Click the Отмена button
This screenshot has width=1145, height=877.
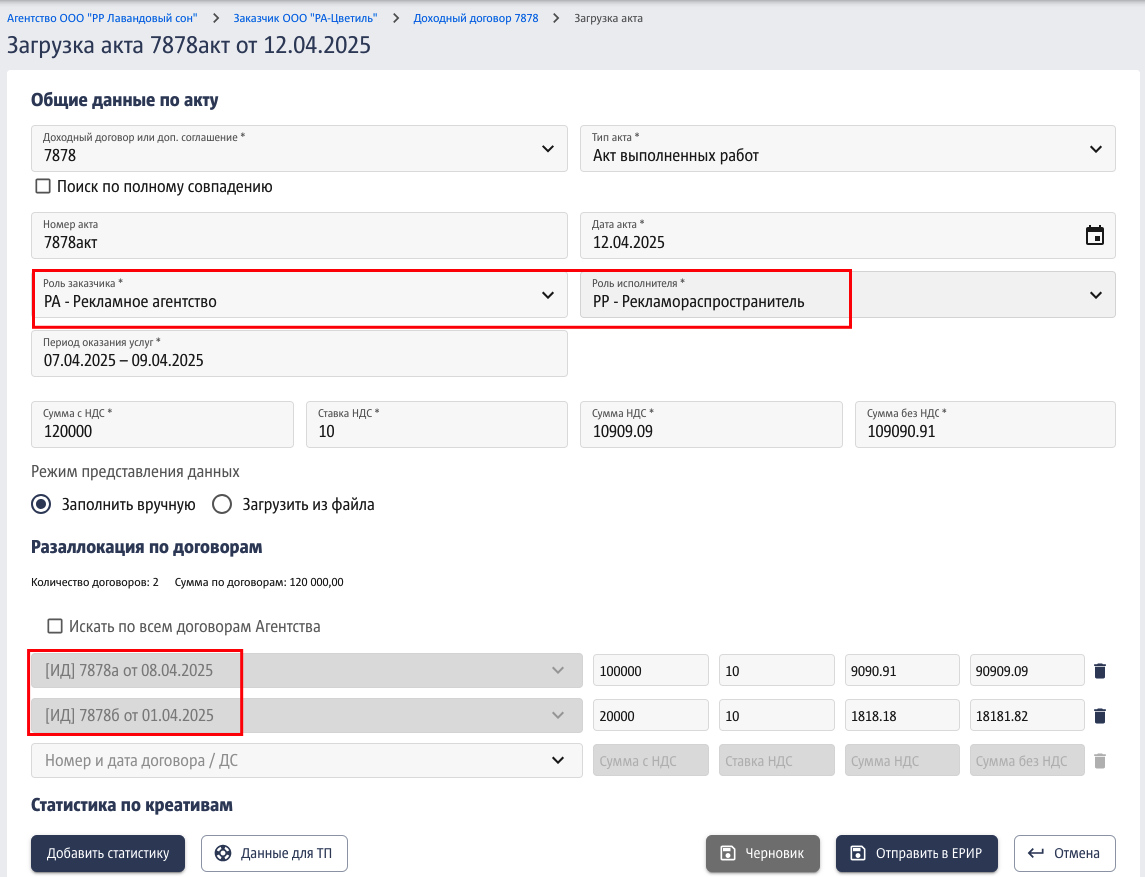[x=1064, y=853]
